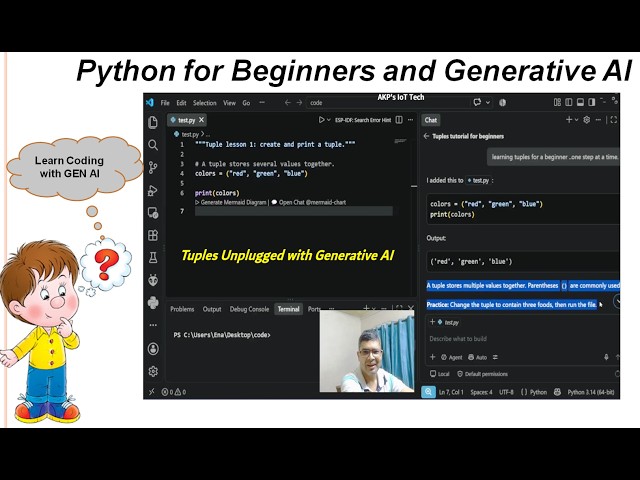This screenshot has width=640, height=480.
Task: Switch to the Debug Console tab
Action: point(249,309)
